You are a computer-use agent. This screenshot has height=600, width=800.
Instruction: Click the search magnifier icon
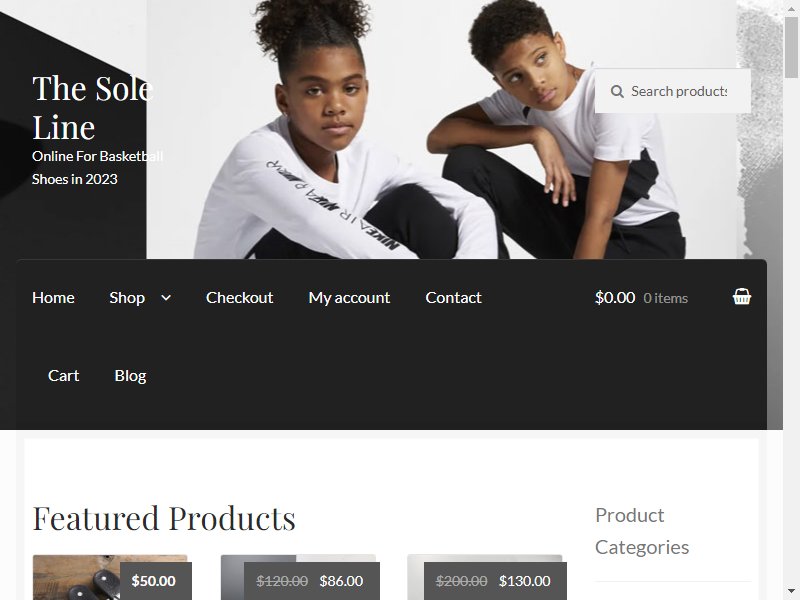point(617,91)
